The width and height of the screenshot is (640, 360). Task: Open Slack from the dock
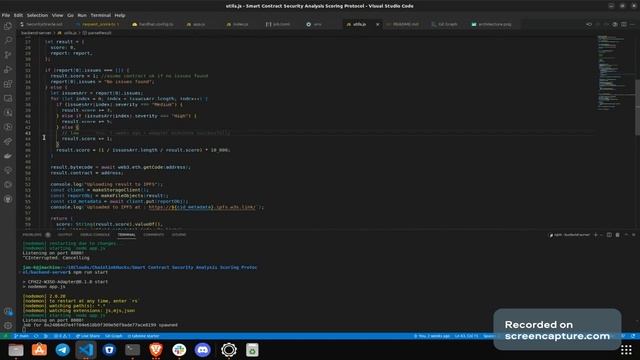[x=179, y=350]
